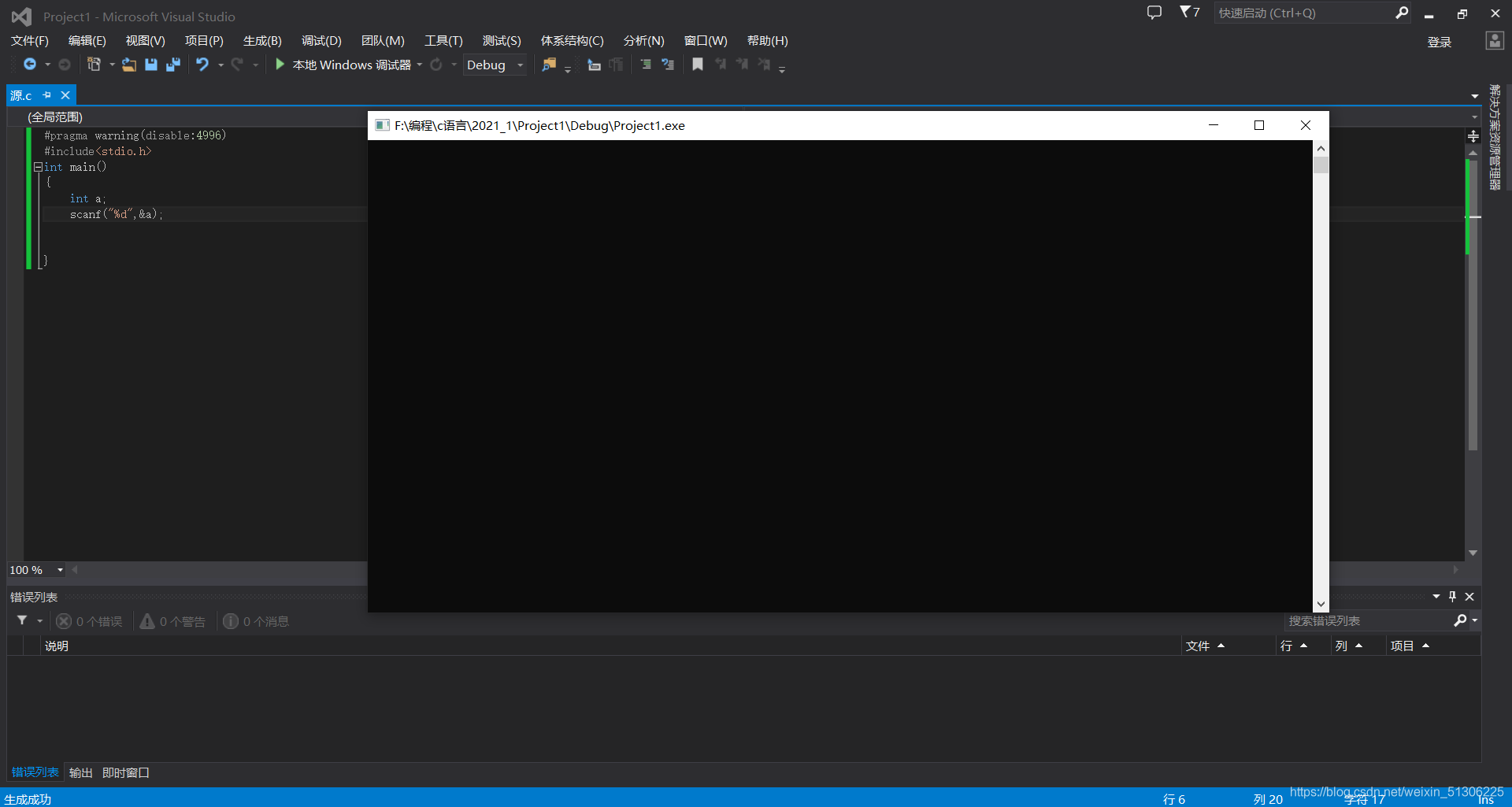The height and width of the screenshot is (807, 1512).
Task: Toggle the 0 个消息 messages filter
Action: pyautogui.click(x=256, y=621)
